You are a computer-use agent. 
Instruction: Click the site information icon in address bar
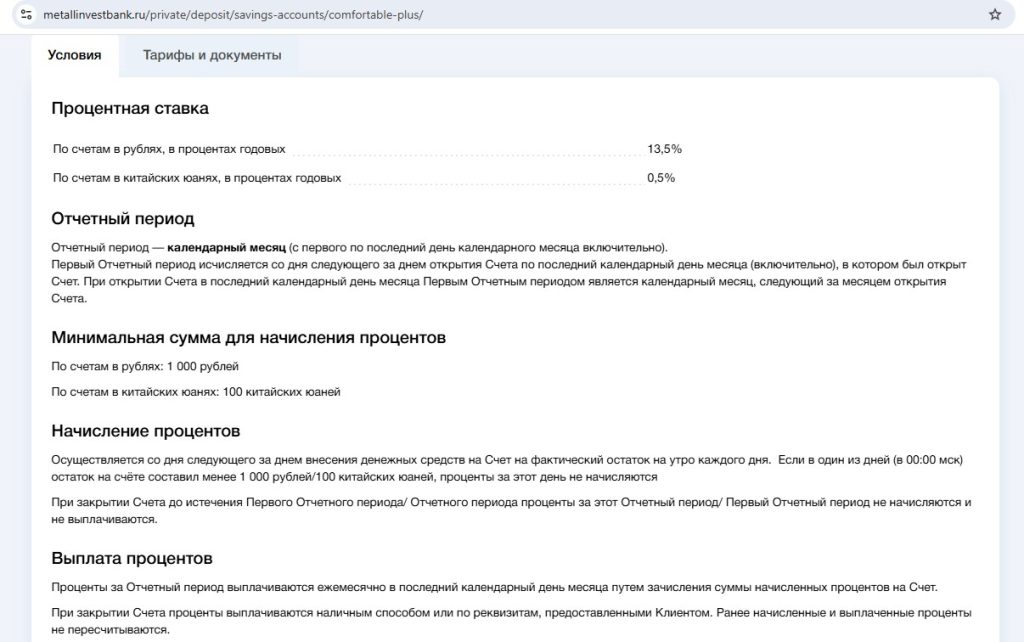27,15
